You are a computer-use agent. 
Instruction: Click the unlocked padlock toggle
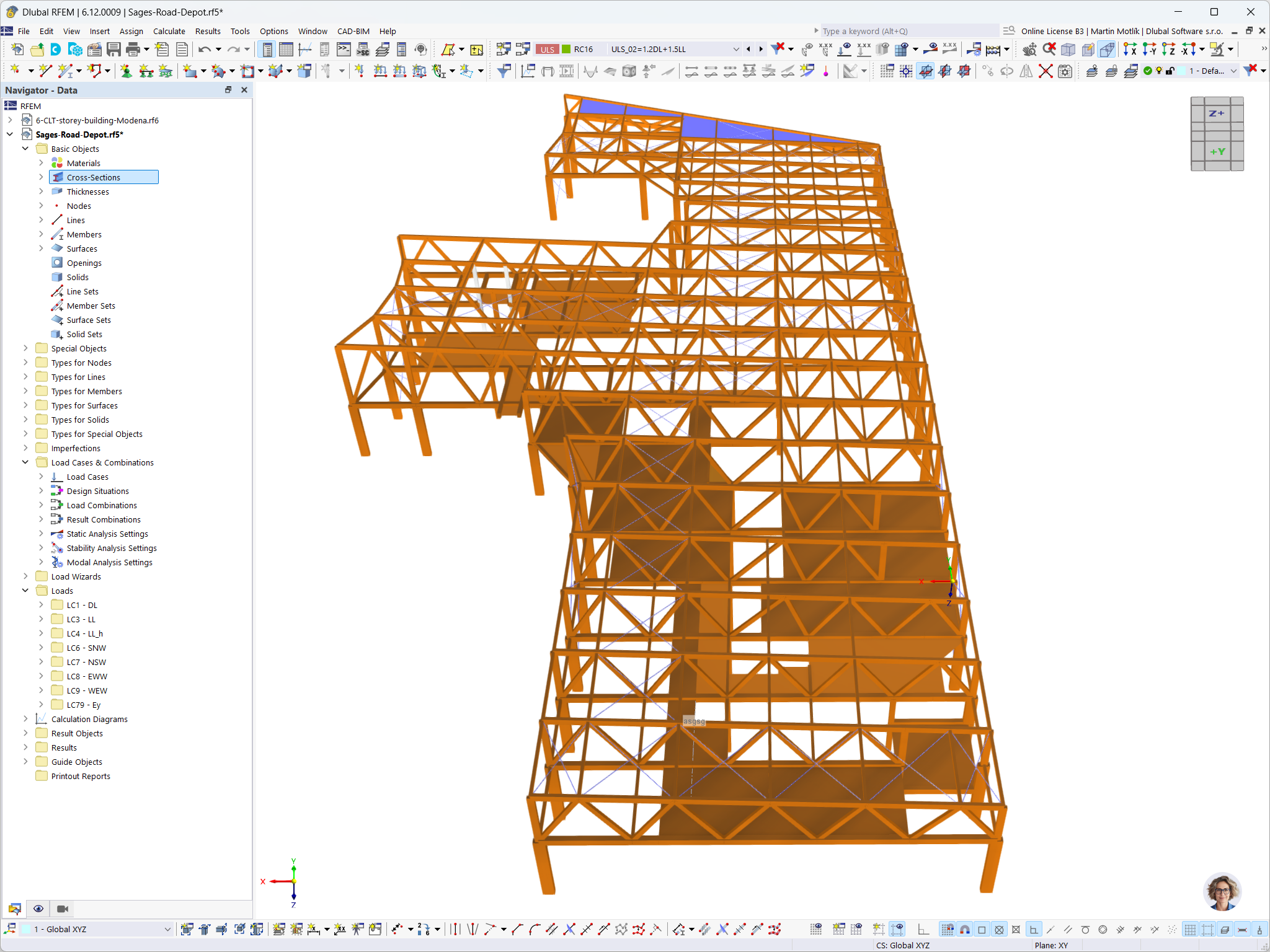(x=1170, y=71)
